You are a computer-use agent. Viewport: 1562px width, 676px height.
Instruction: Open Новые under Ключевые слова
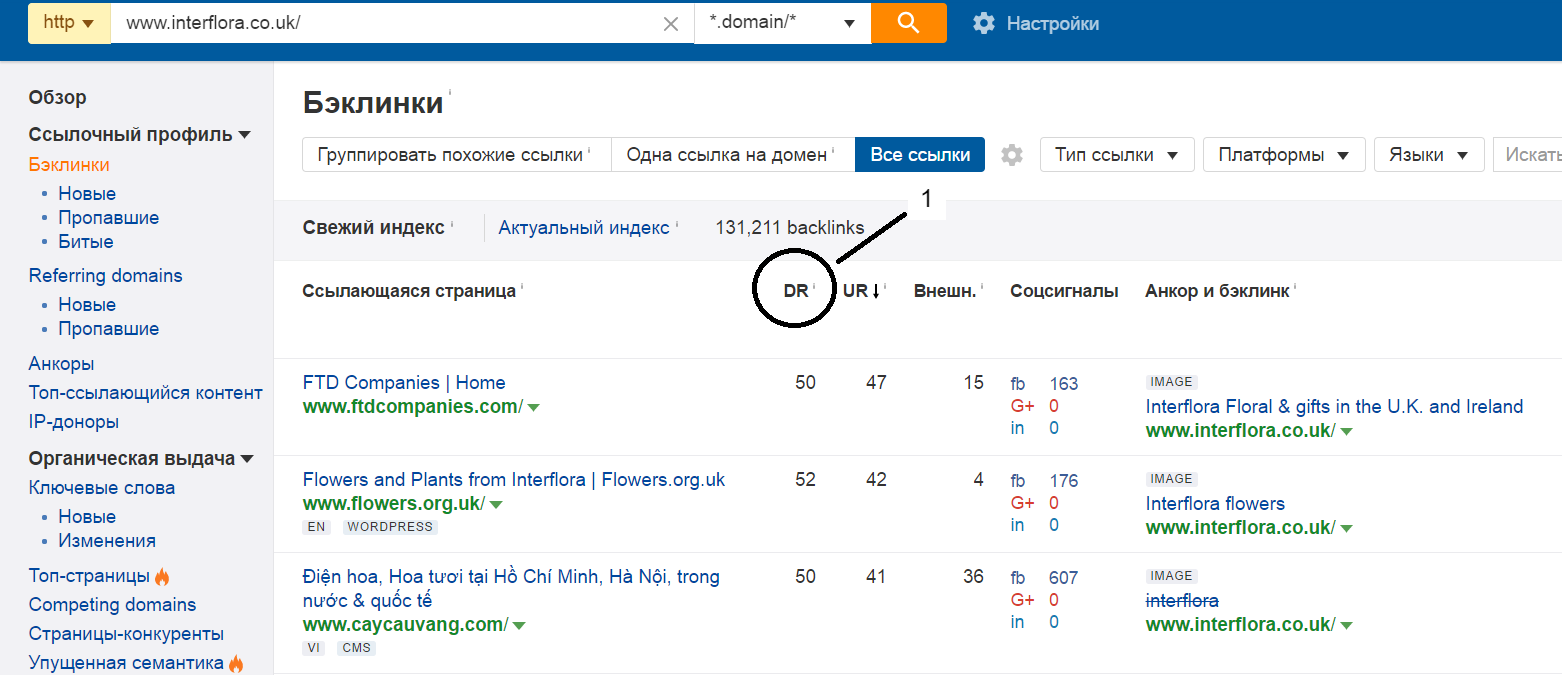click(x=87, y=517)
